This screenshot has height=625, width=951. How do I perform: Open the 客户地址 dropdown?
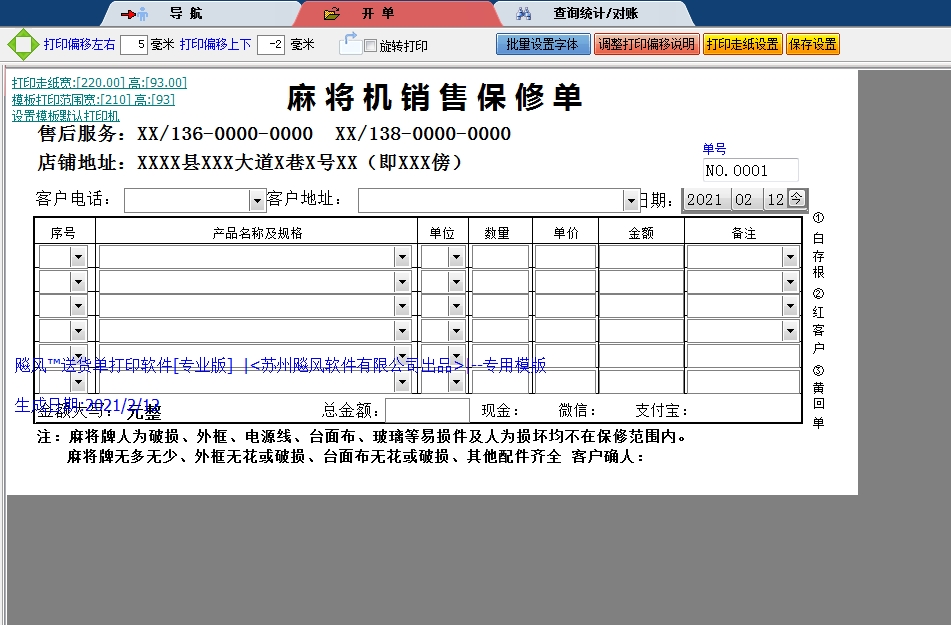pos(632,199)
